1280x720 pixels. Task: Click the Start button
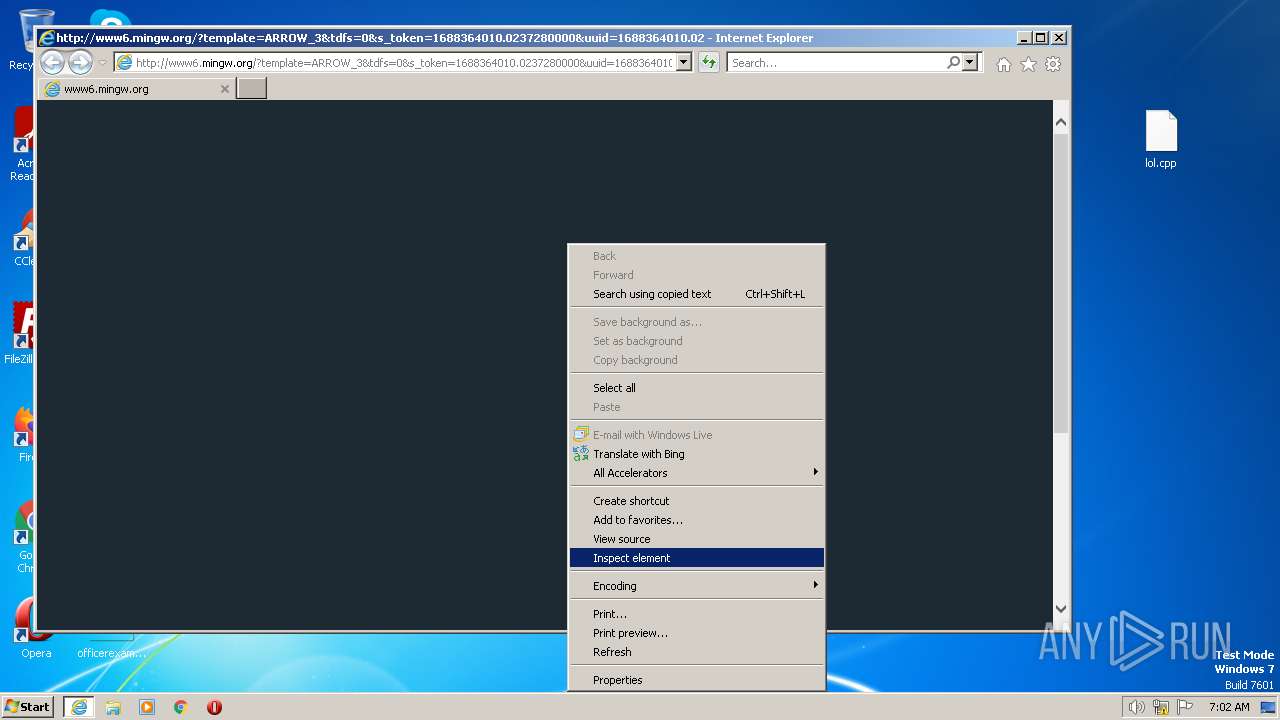pyautogui.click(x=28, y=707)
